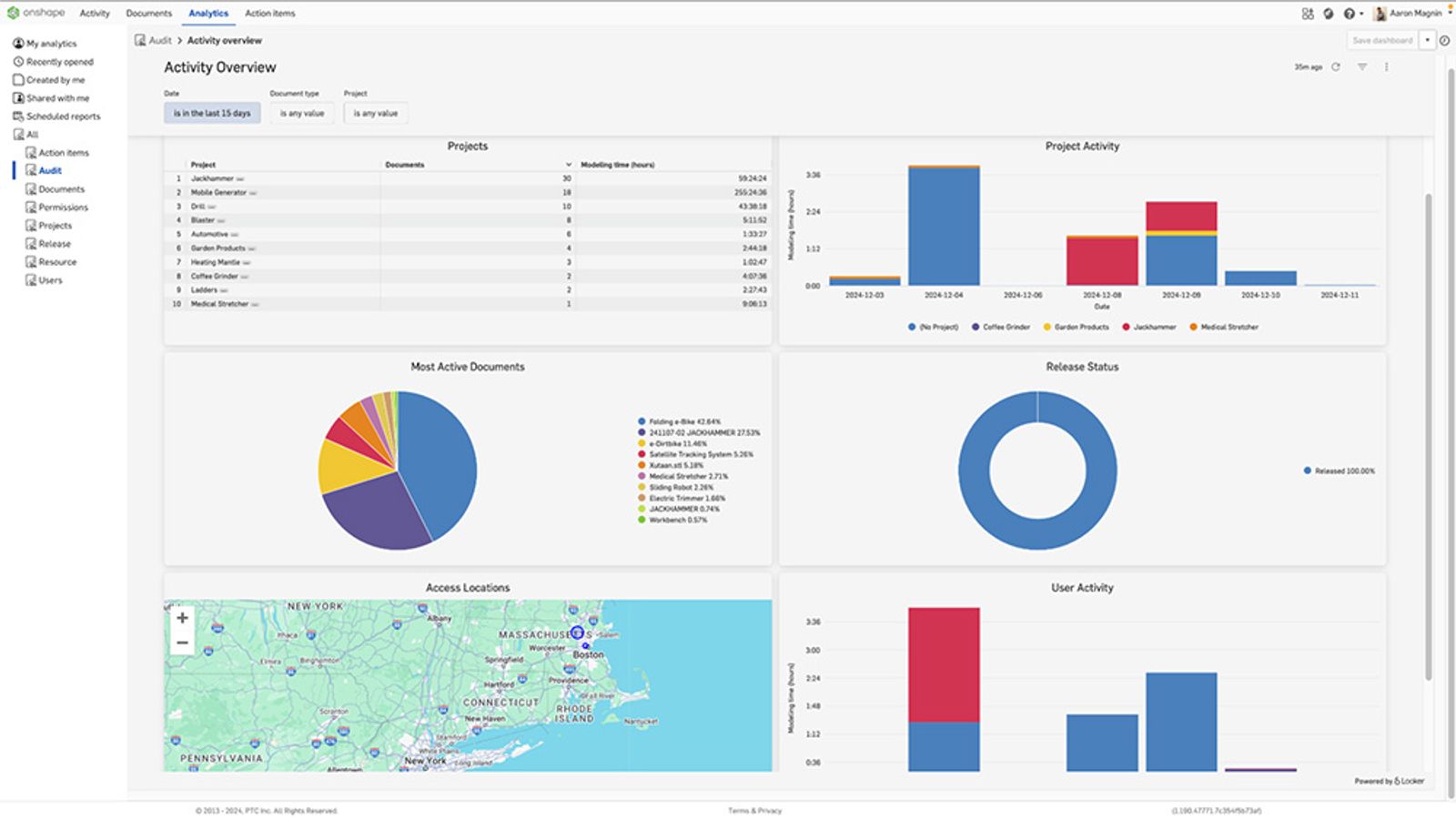1456x820 pixels.
Task: Open the Date filter set to last 15 days
Action: (211, 112)
